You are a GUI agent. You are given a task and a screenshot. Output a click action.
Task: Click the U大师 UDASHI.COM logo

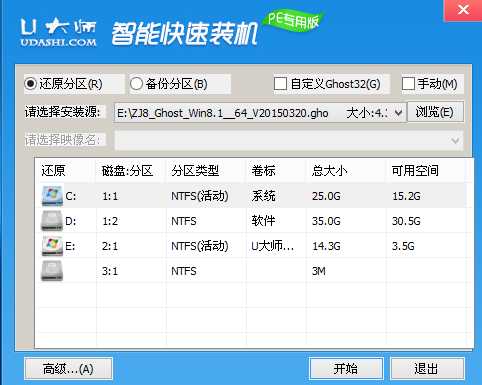pos(58,32)
